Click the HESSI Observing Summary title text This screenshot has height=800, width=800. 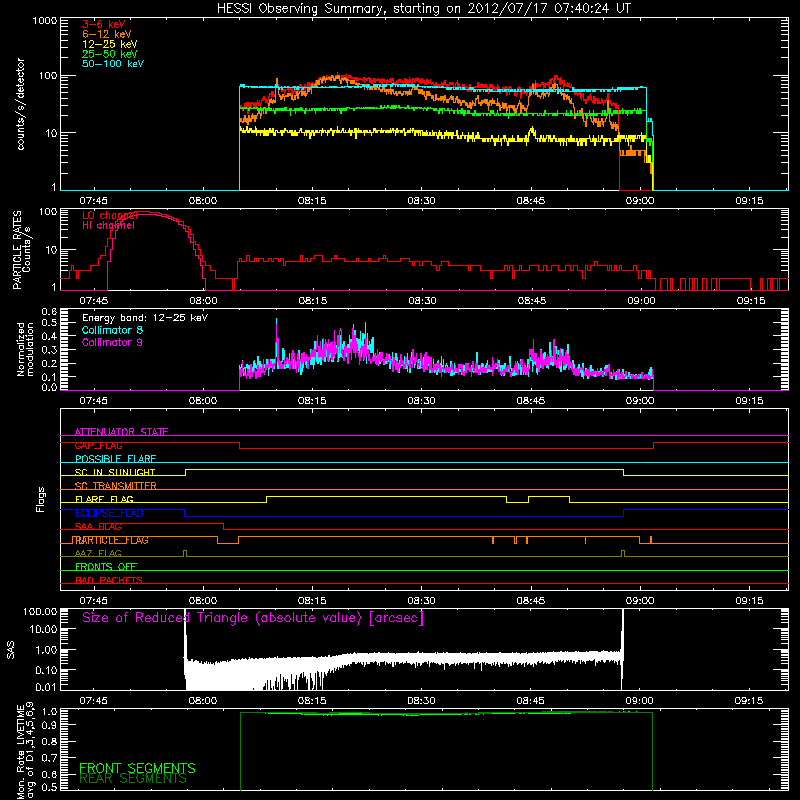coord(424,8)
